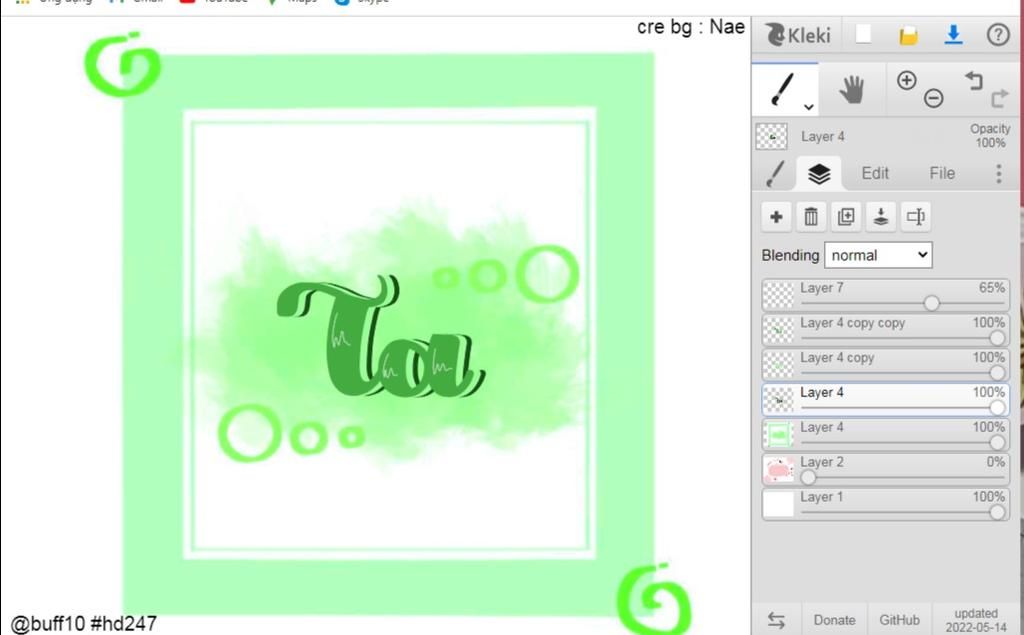Undo the last action
Viewport: 1024px width, 635px height.
[974, 80]
